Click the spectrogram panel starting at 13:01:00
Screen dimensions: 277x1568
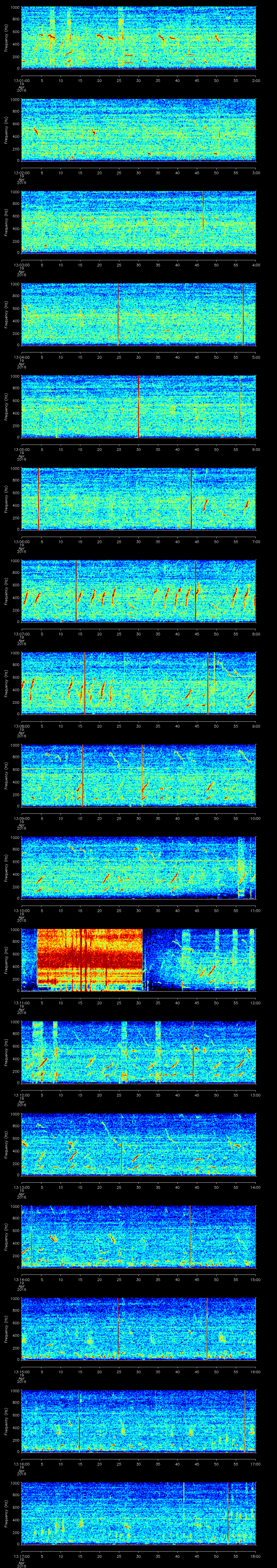click(x=139, y=38)
